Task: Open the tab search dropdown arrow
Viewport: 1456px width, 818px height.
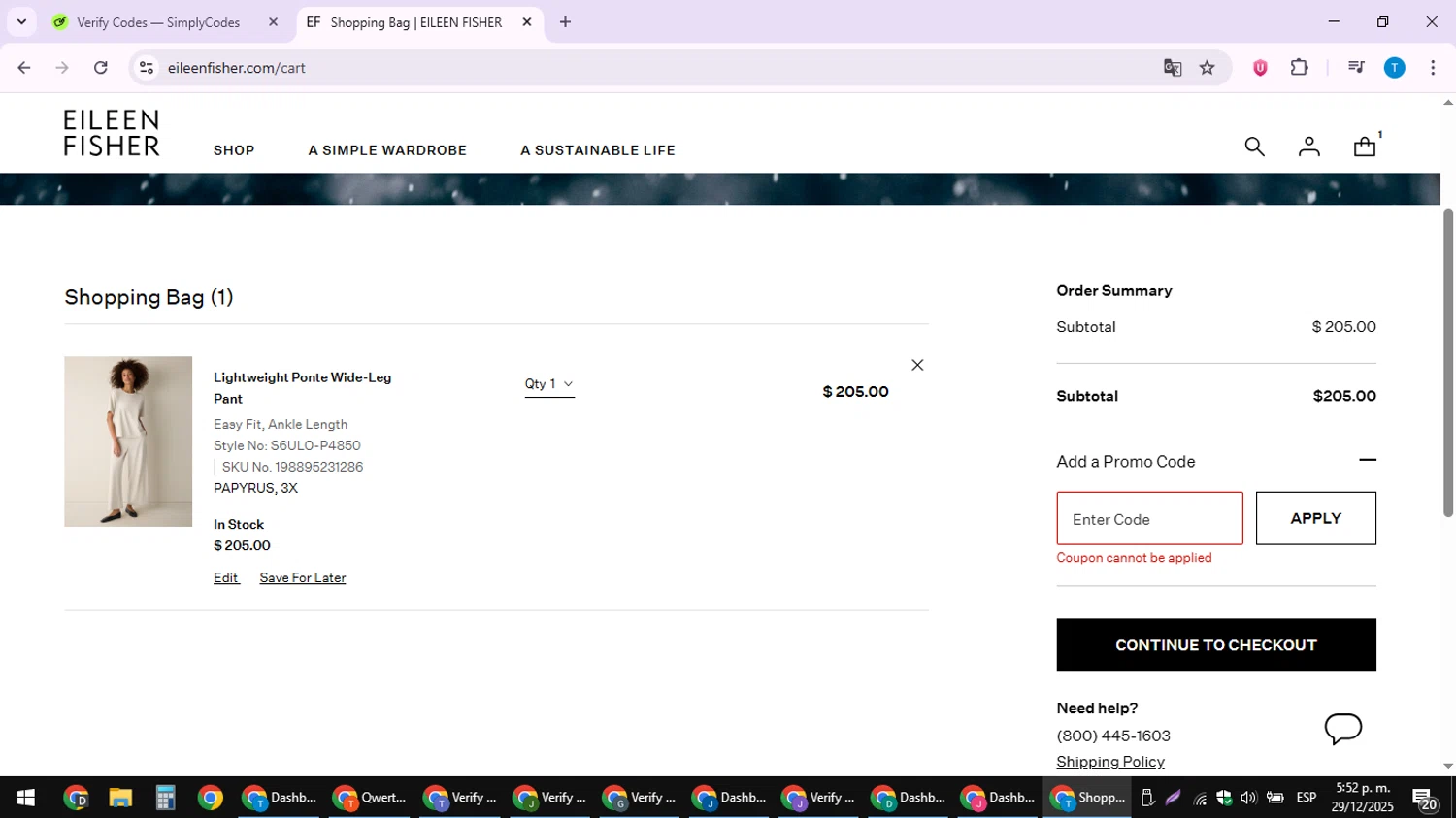Action: pos(21,22)
